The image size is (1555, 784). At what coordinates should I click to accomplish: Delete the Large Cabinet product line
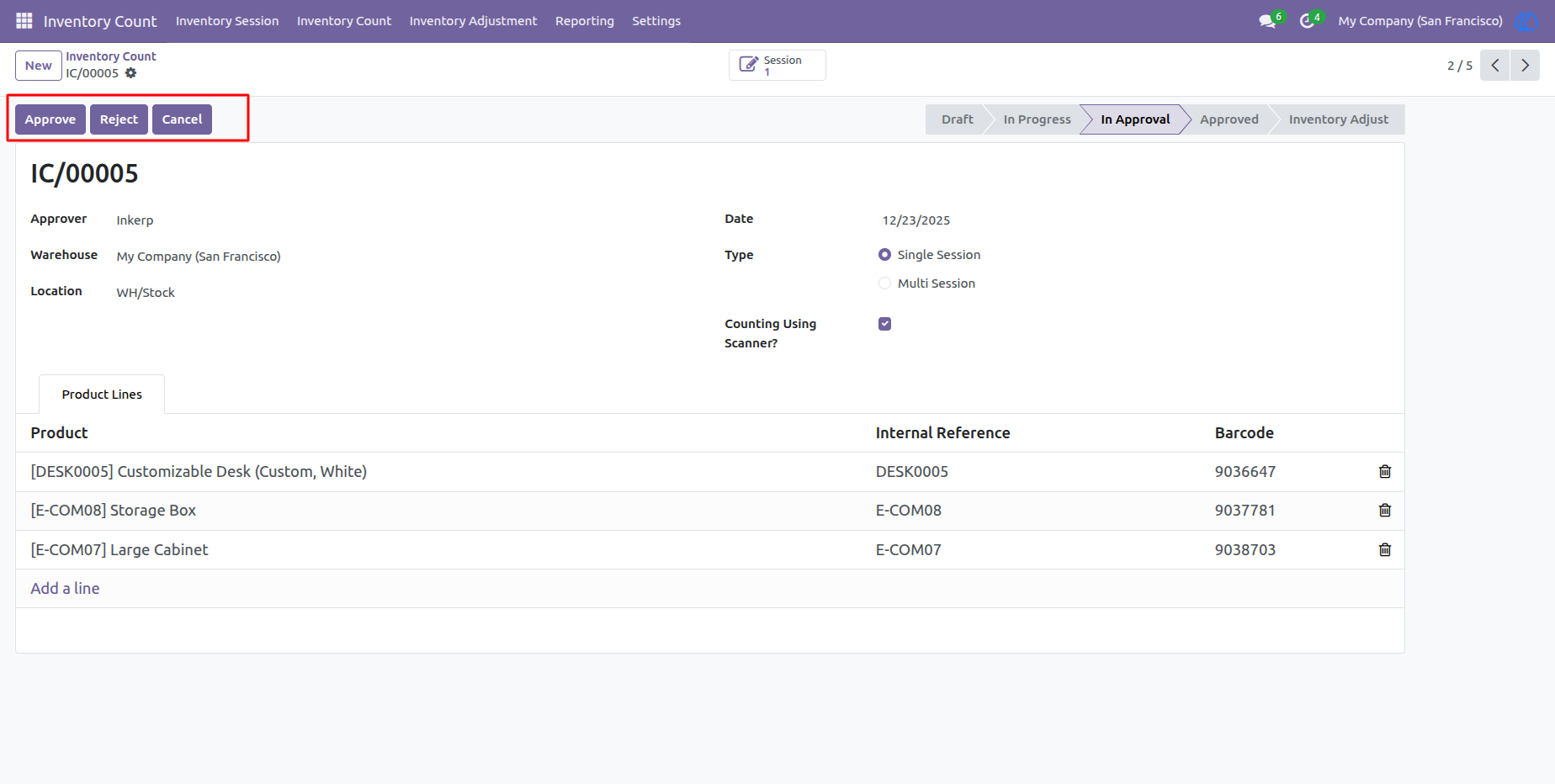[x=1385, y=550]
